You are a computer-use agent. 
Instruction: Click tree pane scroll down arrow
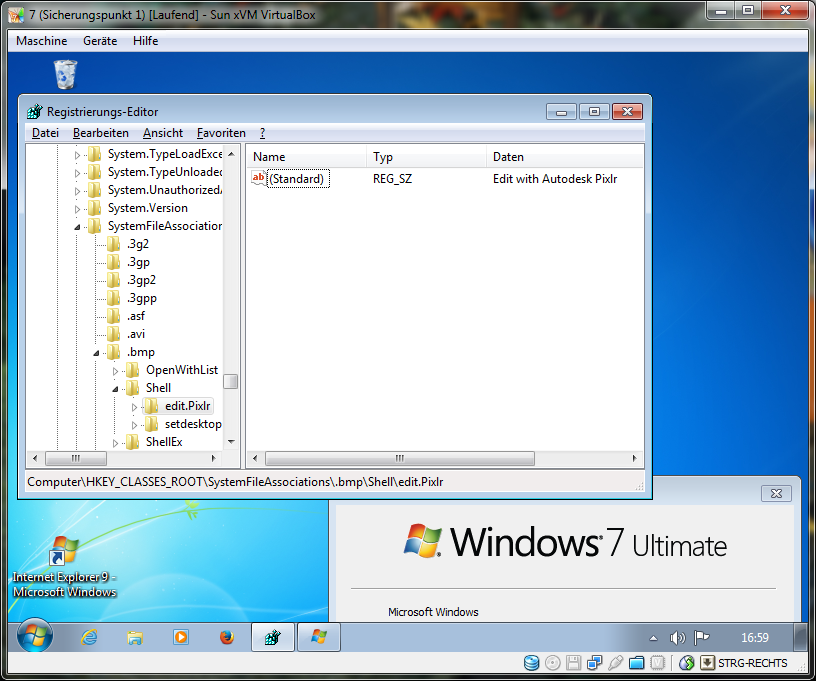click(x=231, y=442)
